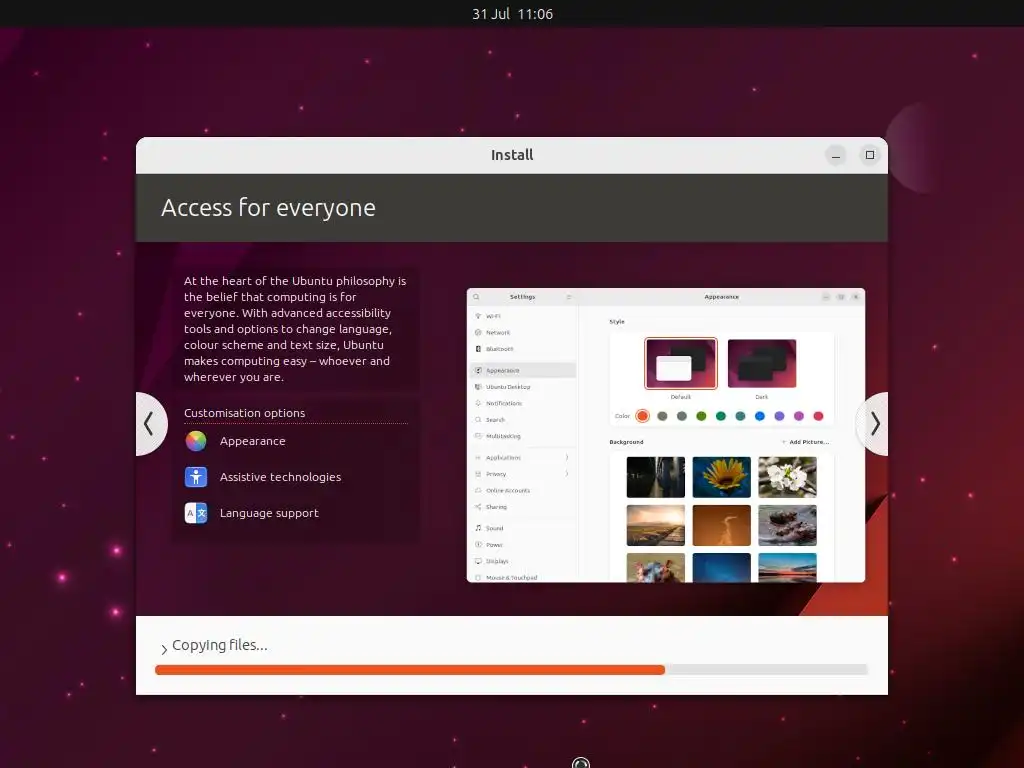Click the Language support icon

click(196, 513)
